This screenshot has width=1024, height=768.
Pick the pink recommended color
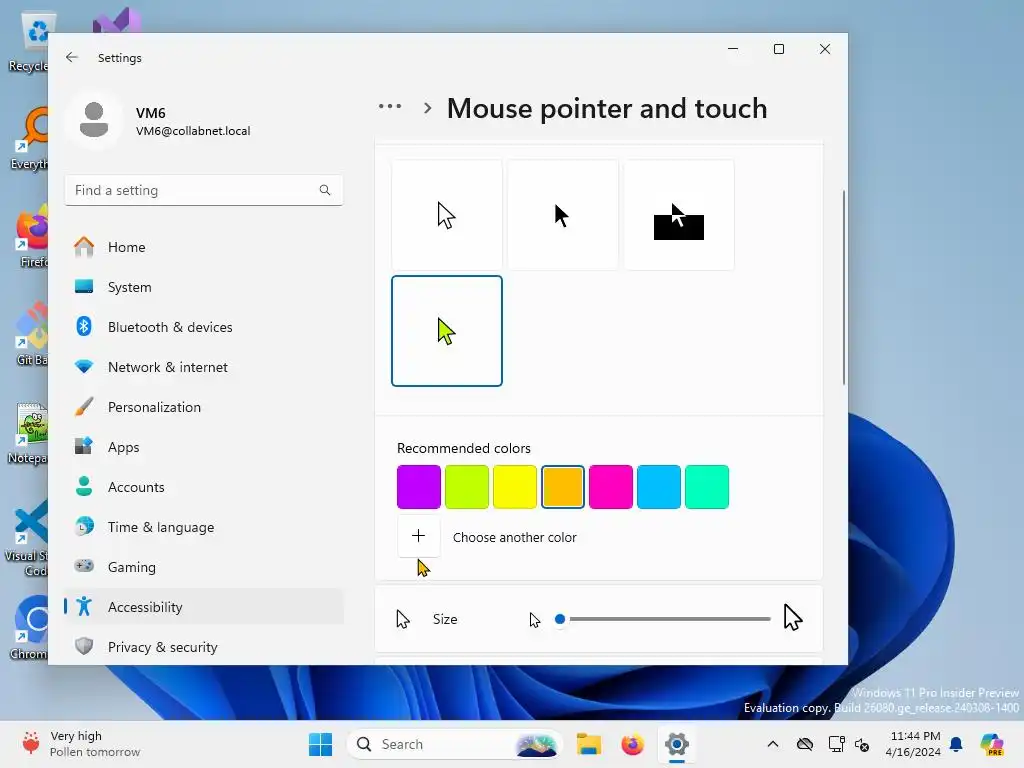tap(611, 487)
